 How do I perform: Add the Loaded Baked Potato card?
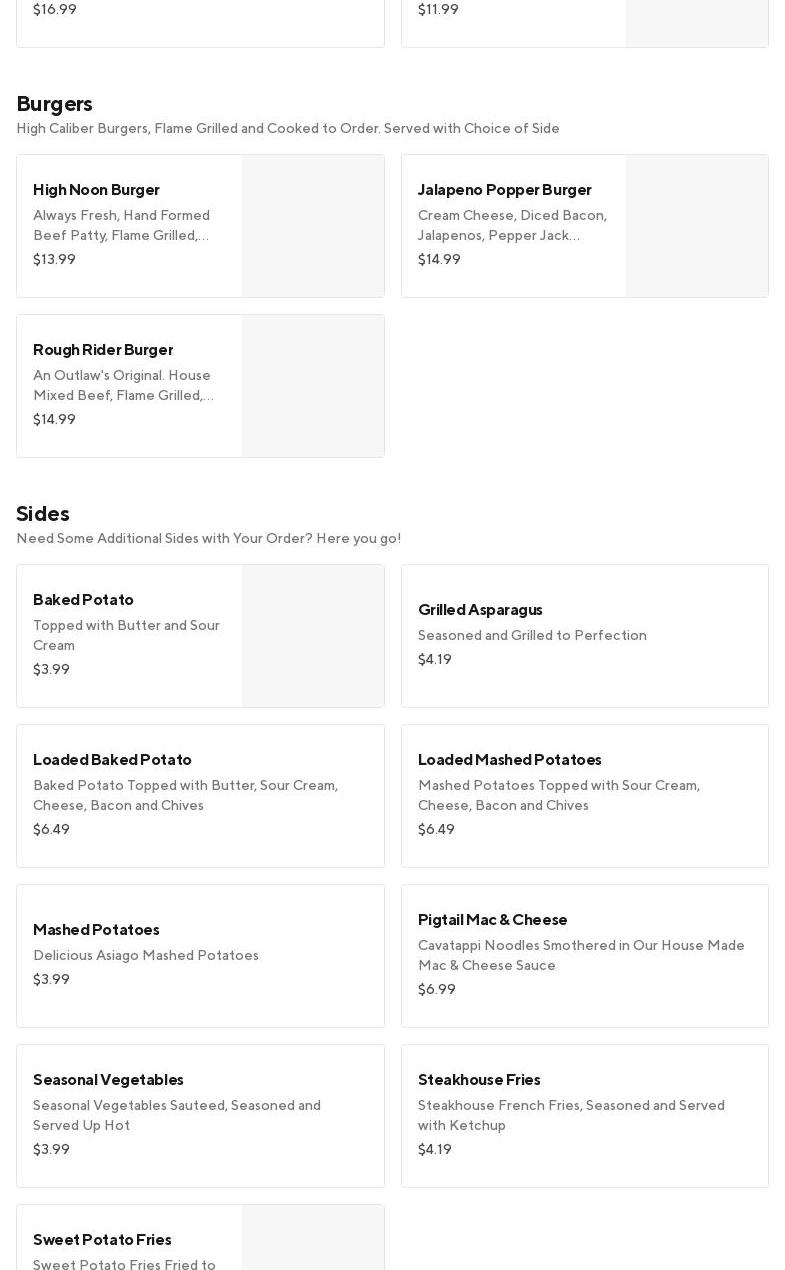coord(200,796)
